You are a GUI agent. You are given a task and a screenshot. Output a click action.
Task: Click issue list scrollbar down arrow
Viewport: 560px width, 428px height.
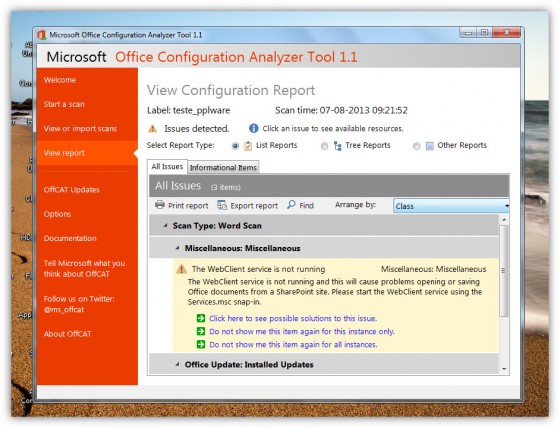coord(504,369)
